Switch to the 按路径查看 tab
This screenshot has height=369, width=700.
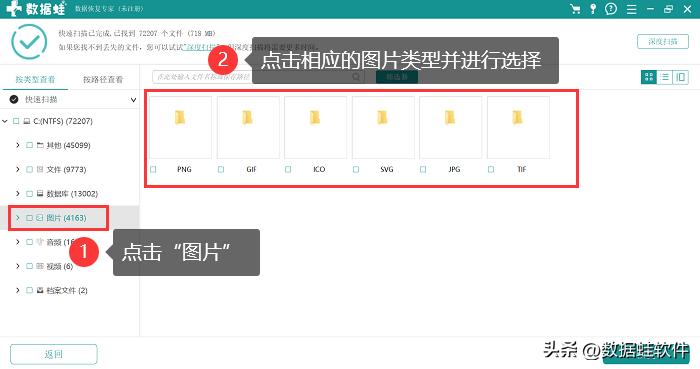click(103, 79)
